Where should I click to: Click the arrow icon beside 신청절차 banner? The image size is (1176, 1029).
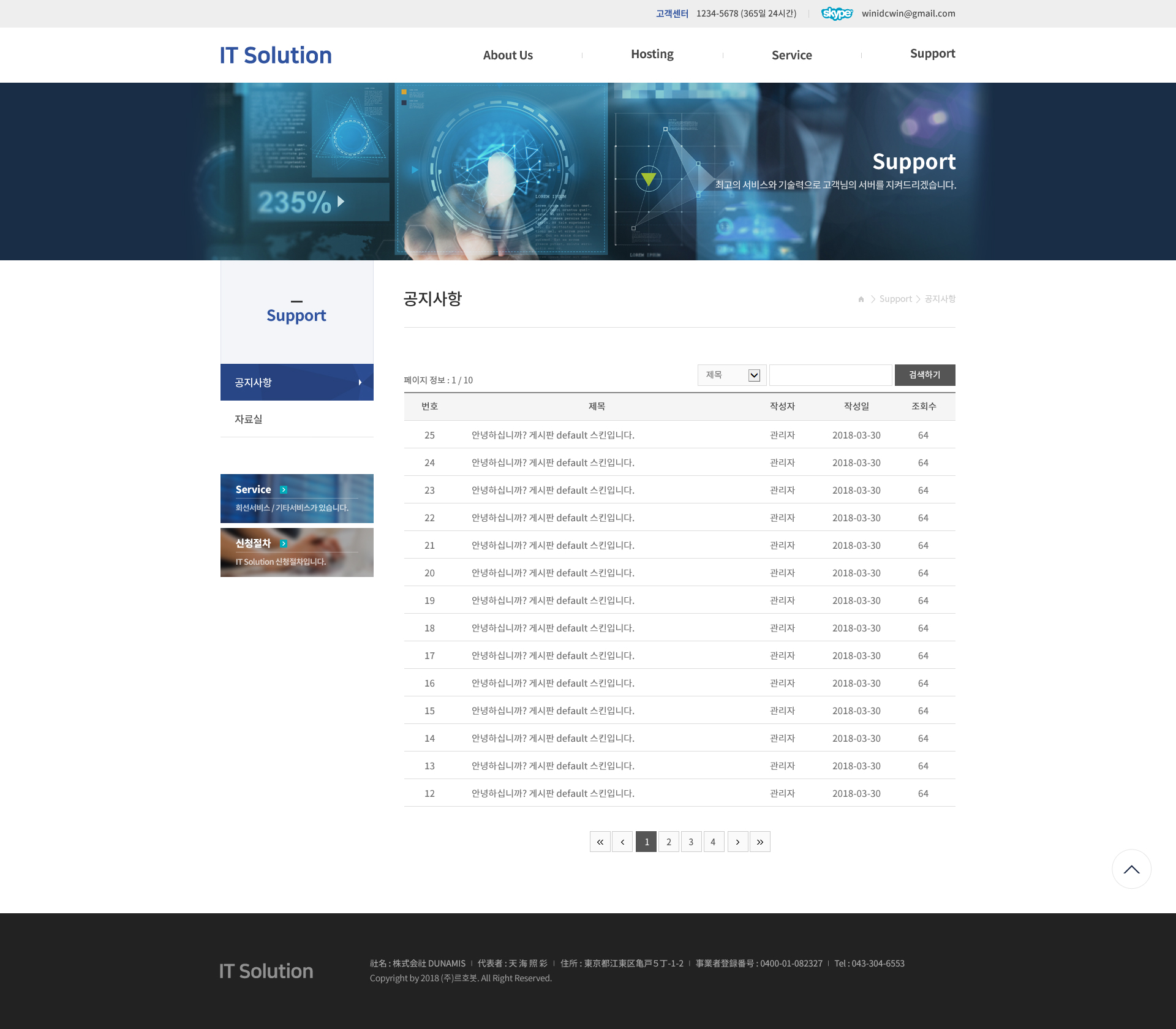[x=284, y=544]
